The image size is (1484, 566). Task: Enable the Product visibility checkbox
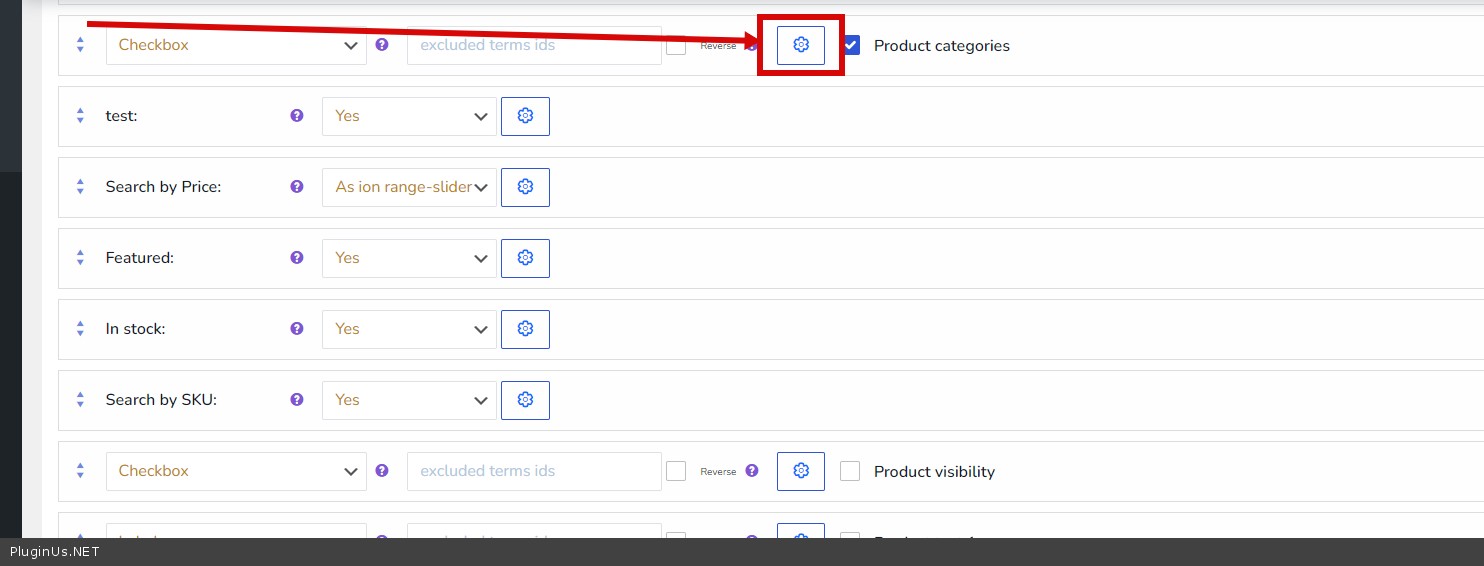[x=850, y=471]
